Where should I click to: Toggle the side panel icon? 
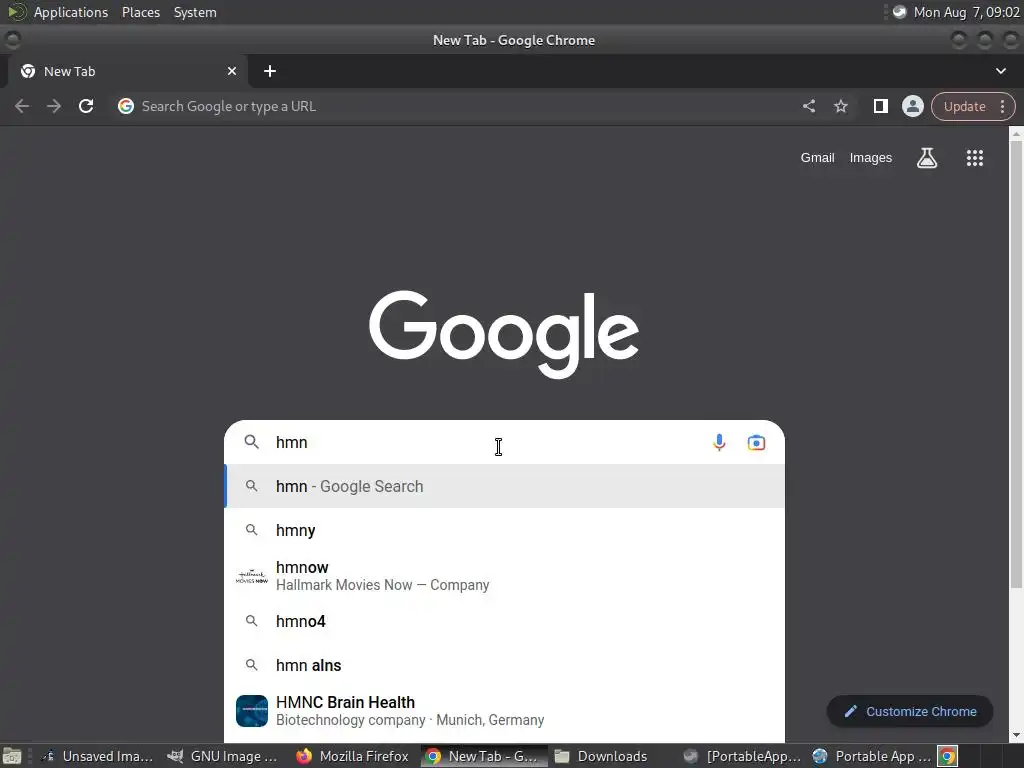pos(880,106)
